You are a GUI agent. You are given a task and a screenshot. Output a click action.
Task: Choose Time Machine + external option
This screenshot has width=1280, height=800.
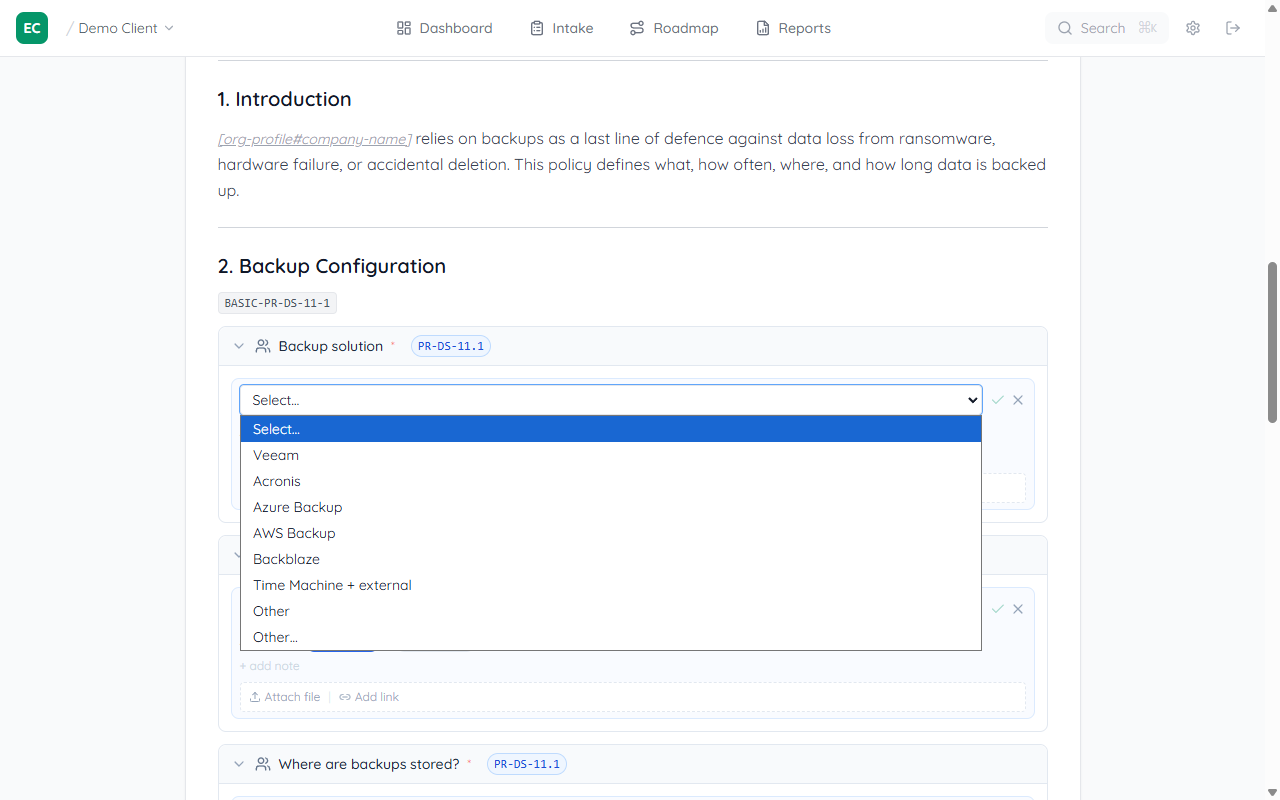click(332, 585)
